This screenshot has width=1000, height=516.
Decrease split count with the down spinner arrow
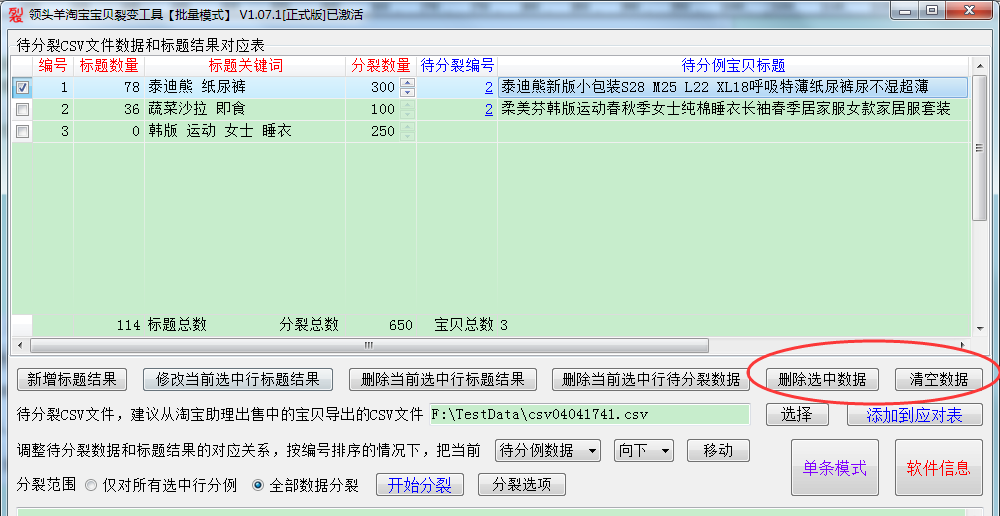click(407, 92)
